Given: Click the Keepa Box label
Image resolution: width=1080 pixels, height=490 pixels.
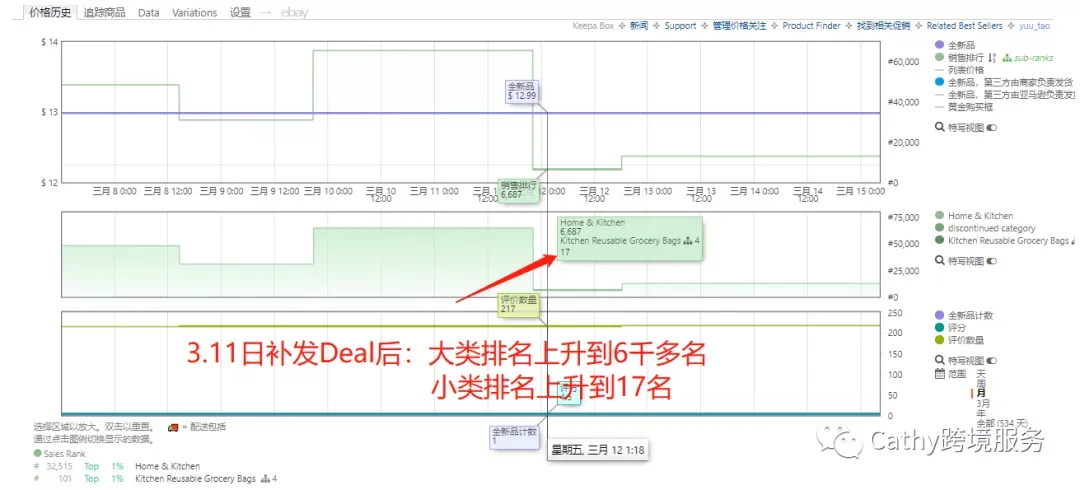Looking at the screenshot, I should click(593, 25).
